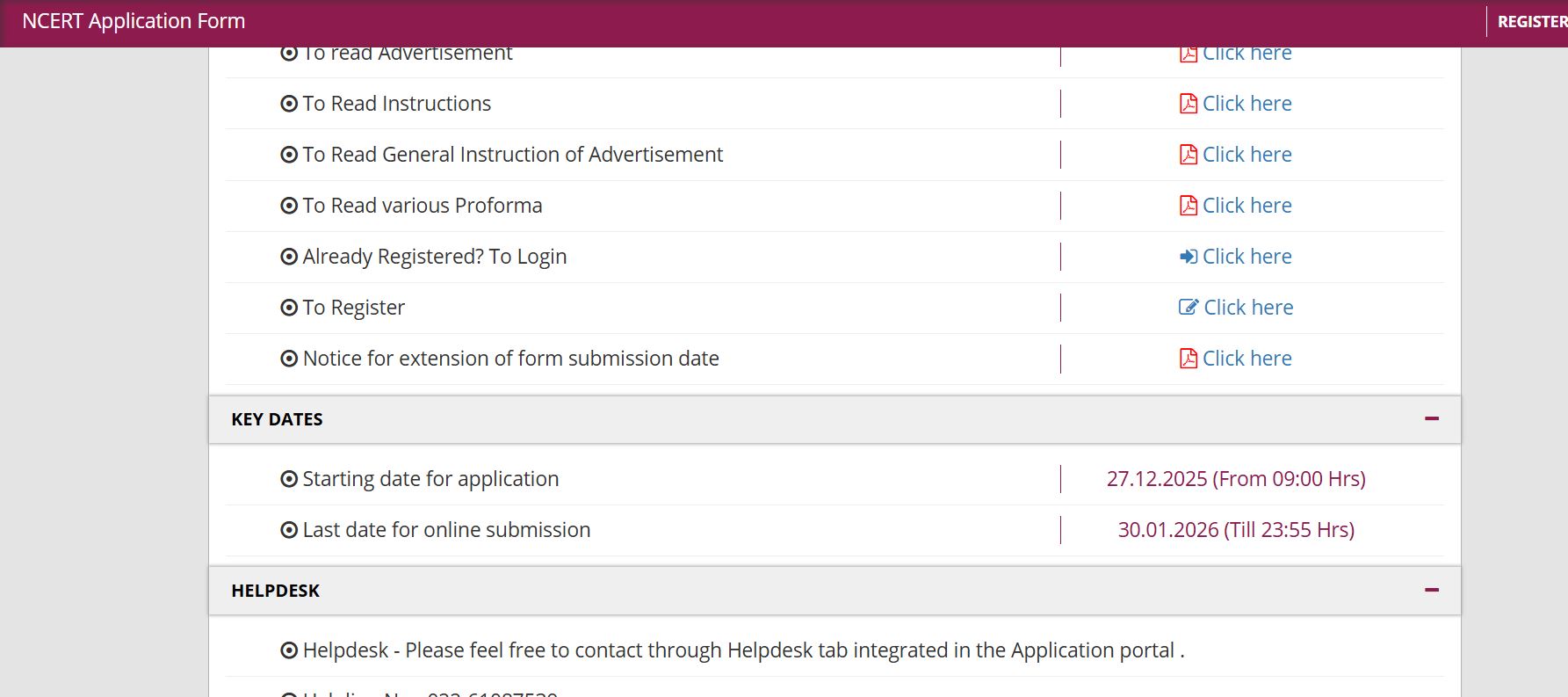Collapse the HELPDESK section minus icon
Viewport: 1568px width, 697px height.
click(x=1431, y=591)
